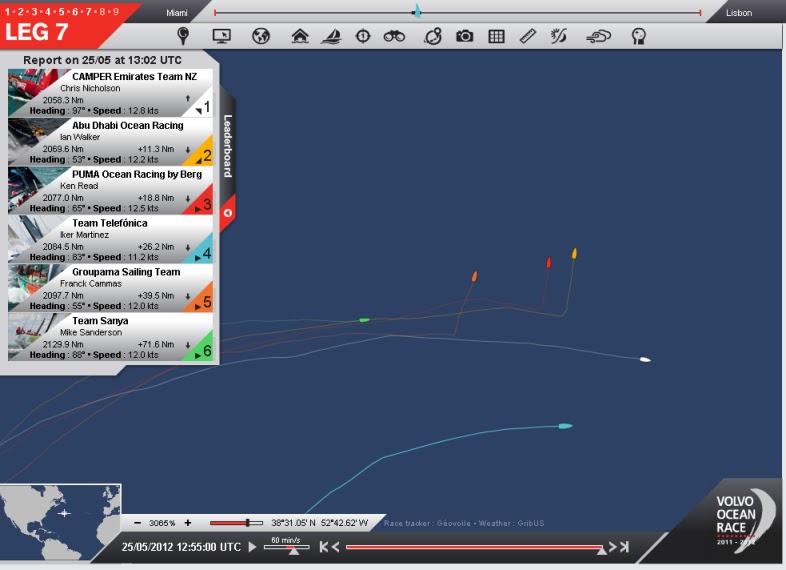Click the wind weather icon
This screenshot has height=570, width=786.
pyautogui.click(x=598, y=36)
